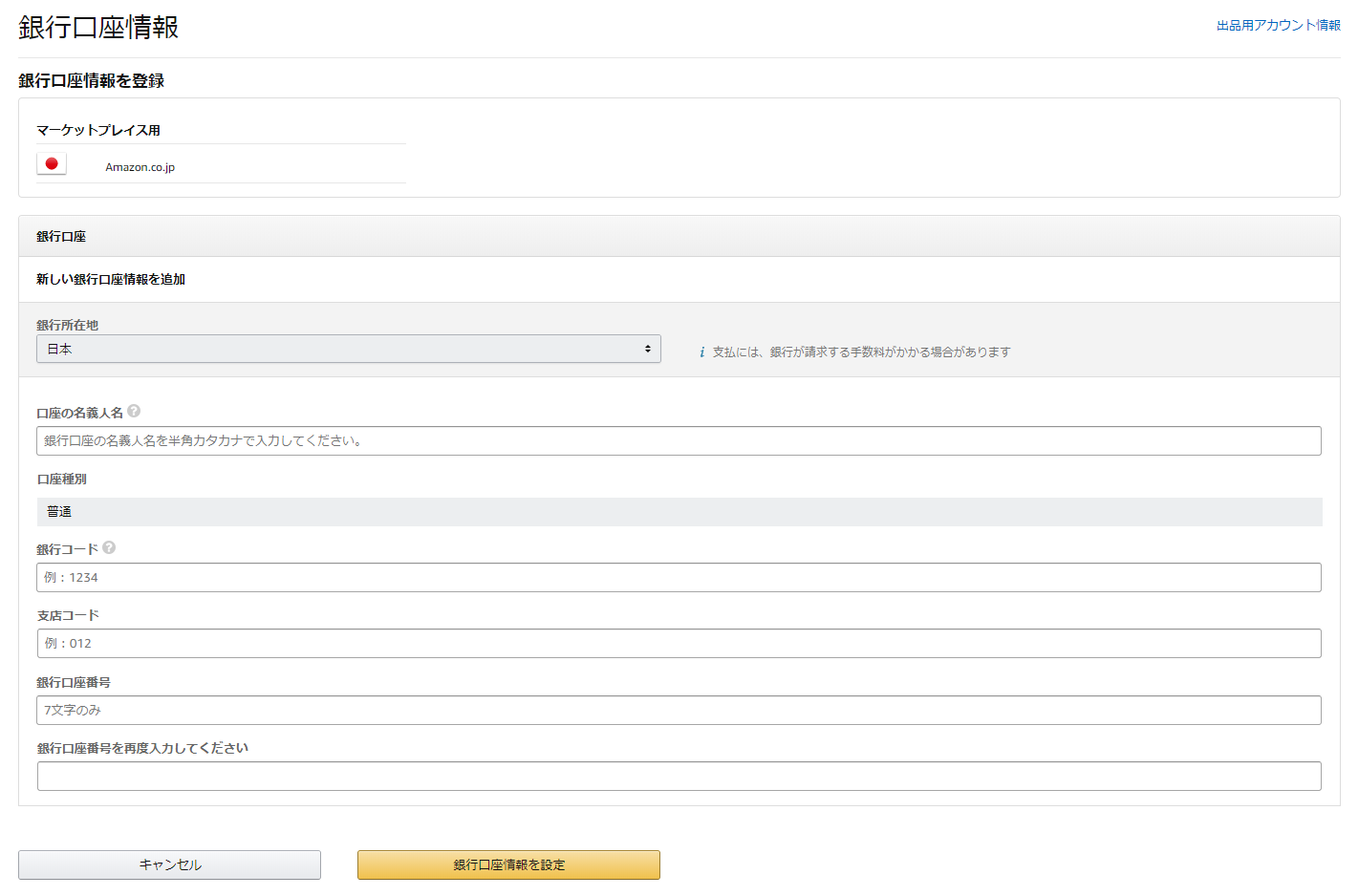Click the disabled 口座種別 field showing 普通

pos(679,511)
